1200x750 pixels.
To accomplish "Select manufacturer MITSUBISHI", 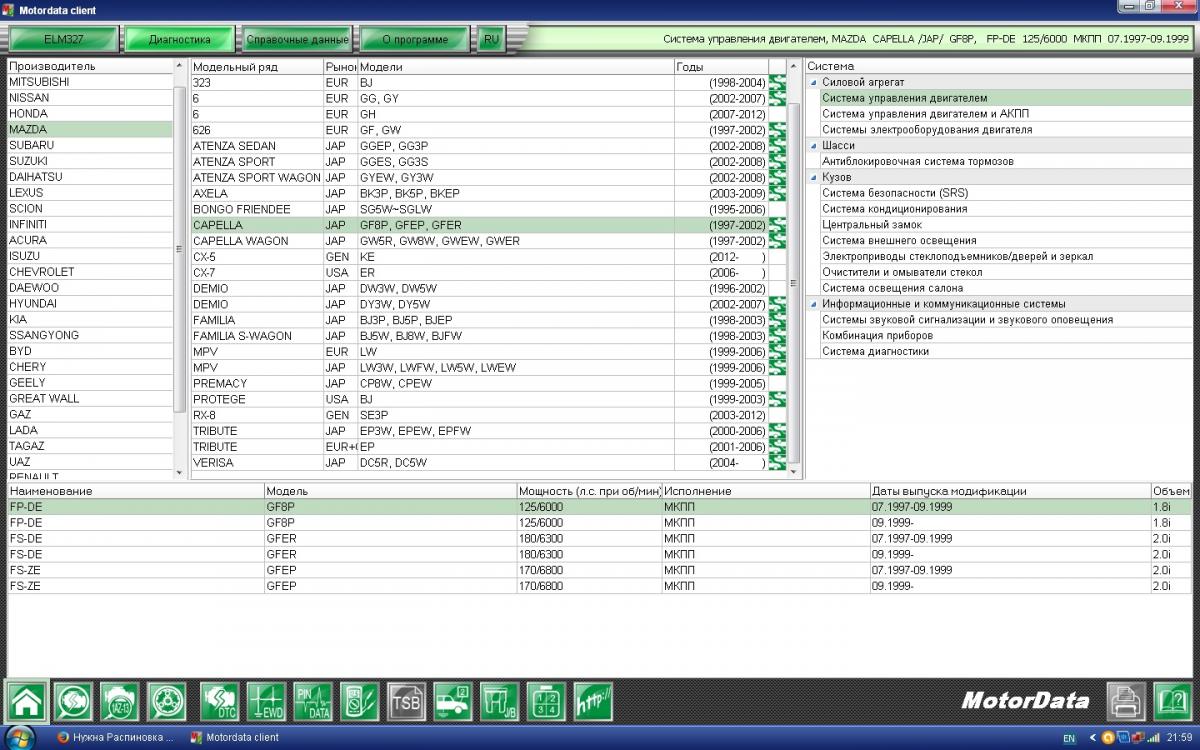I will click(90, 82).
